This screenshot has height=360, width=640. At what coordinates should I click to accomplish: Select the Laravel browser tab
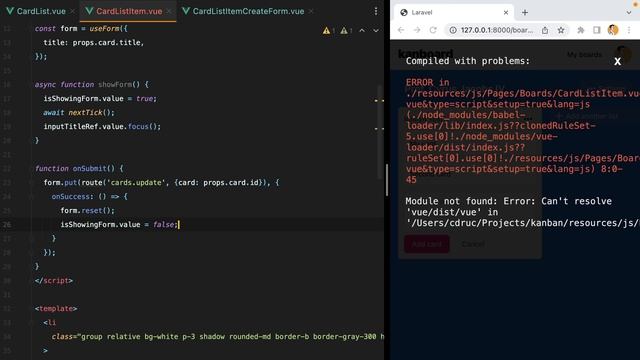tap(453, 13)
